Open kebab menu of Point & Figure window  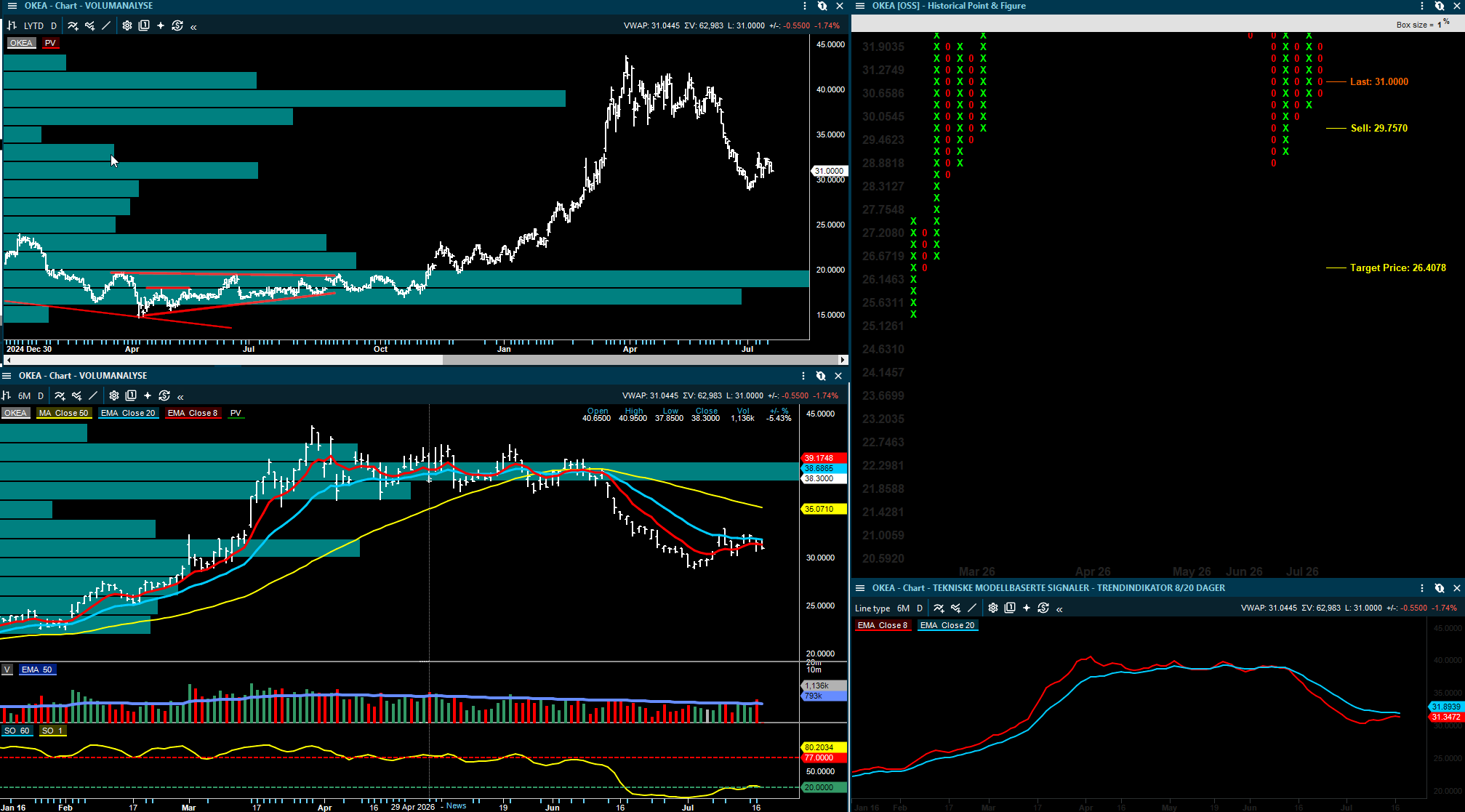pos(1422,6)
